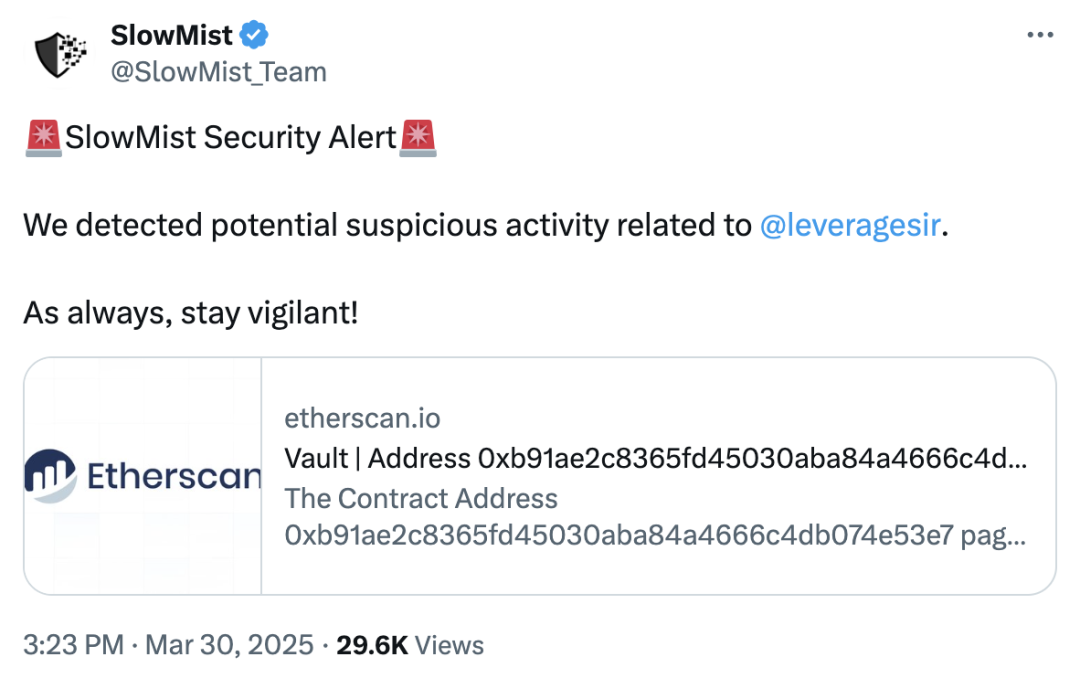Open the "Vault | Address" card title
The image size is (1080, 678).
(655, 458)
